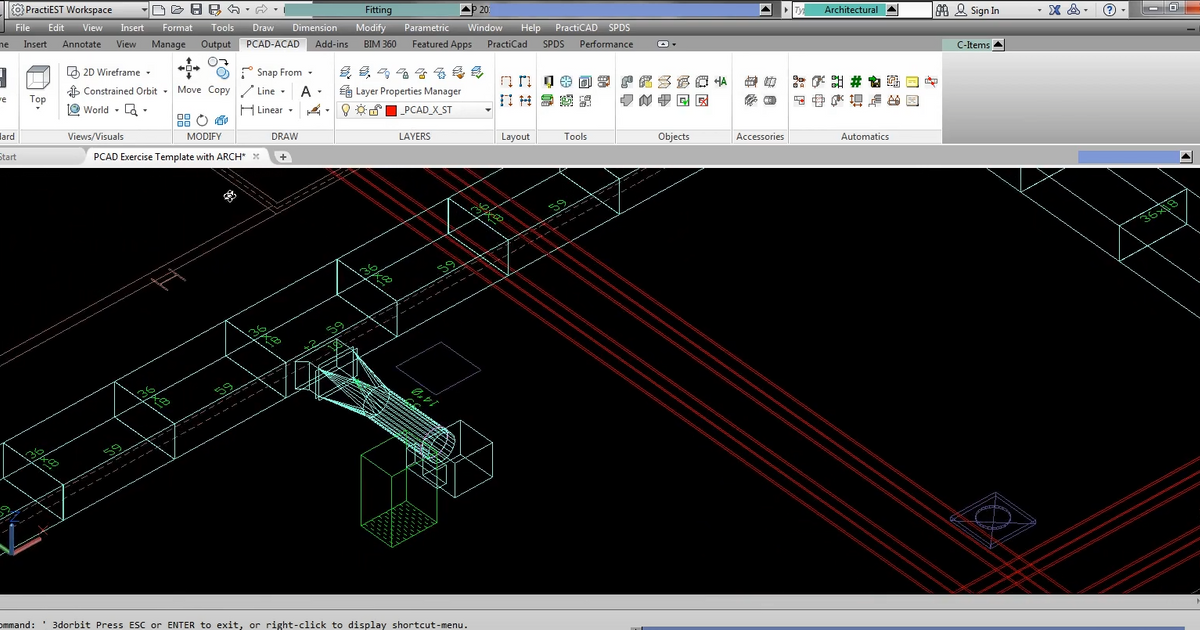
Task: Select the Snap From tool
Action: pos(278,72)
